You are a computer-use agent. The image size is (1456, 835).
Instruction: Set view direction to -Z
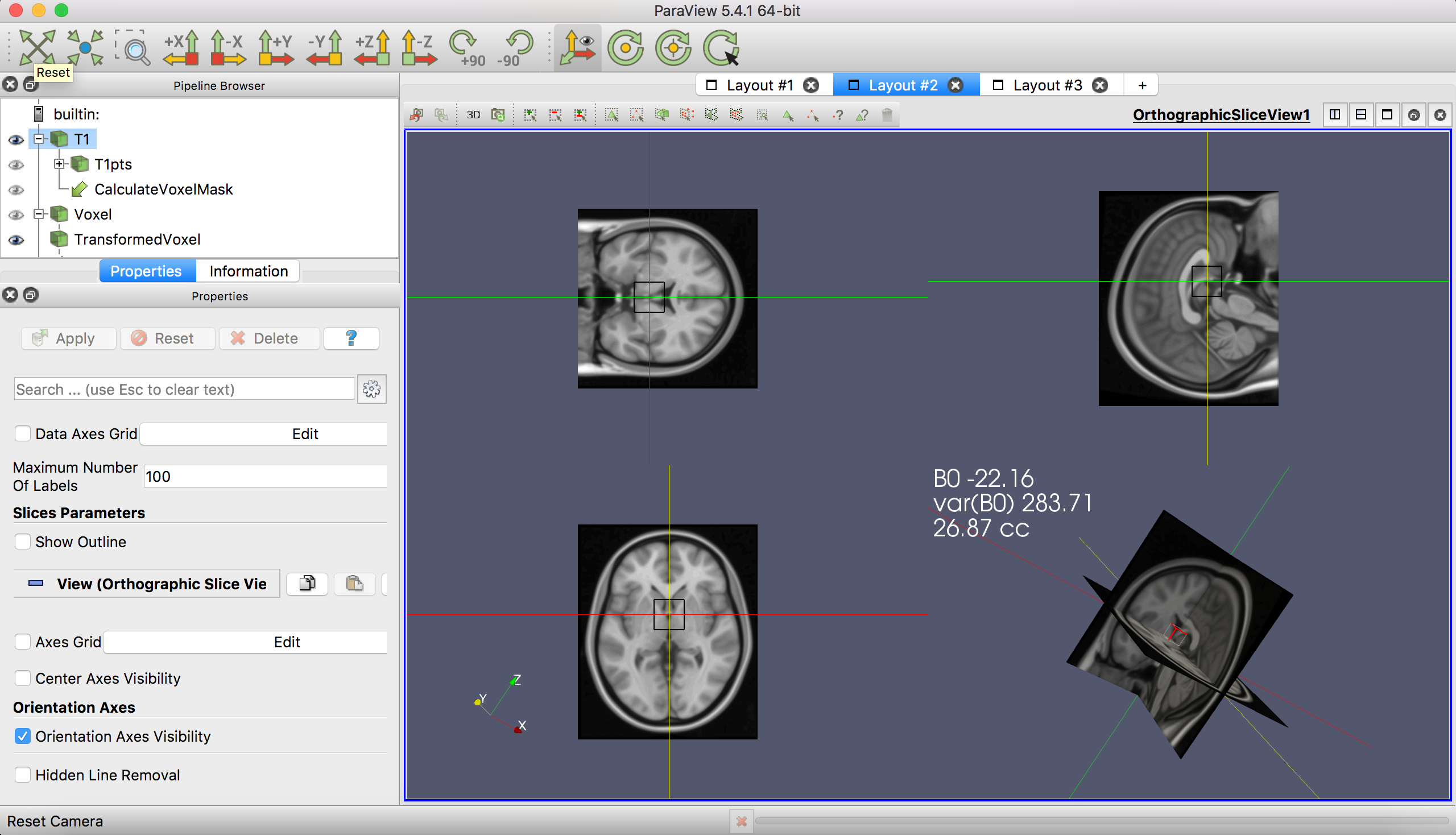[419, 48]
